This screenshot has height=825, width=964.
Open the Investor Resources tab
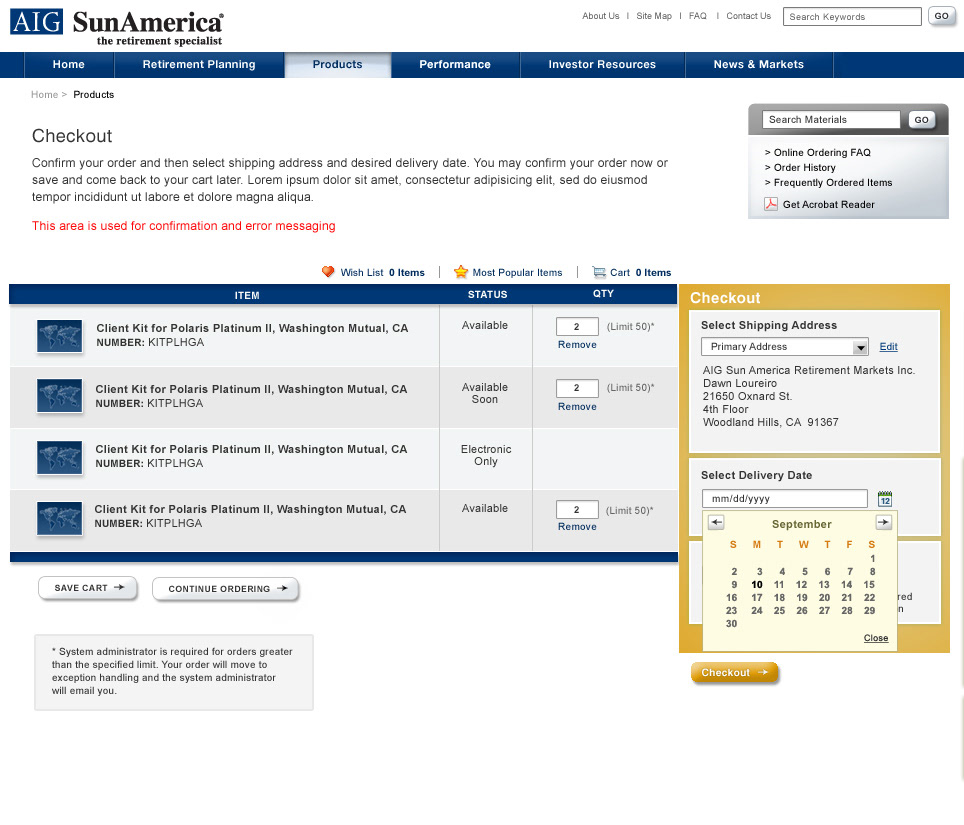pyautogui.click(x=602, y=65)
